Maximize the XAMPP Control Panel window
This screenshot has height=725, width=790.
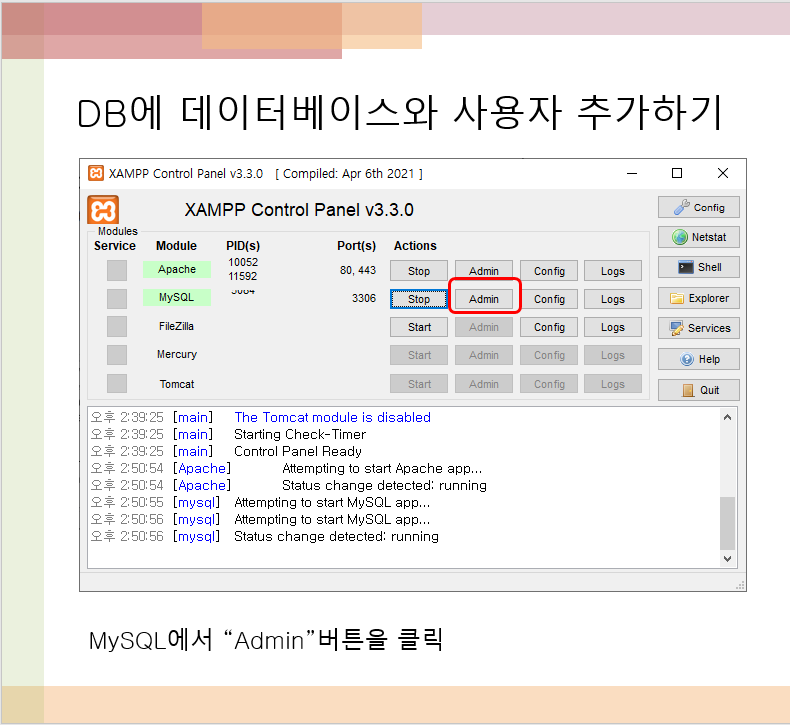677,173
